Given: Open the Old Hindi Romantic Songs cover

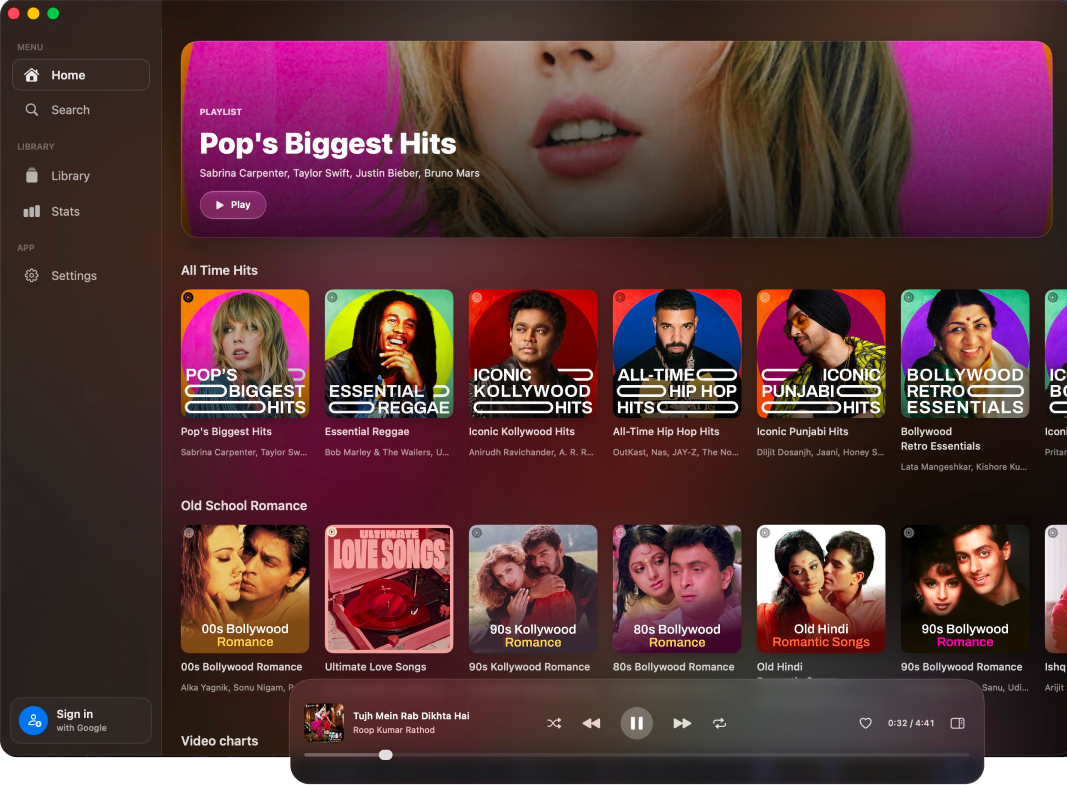Looking at the screenshot, I should point(821,589).
